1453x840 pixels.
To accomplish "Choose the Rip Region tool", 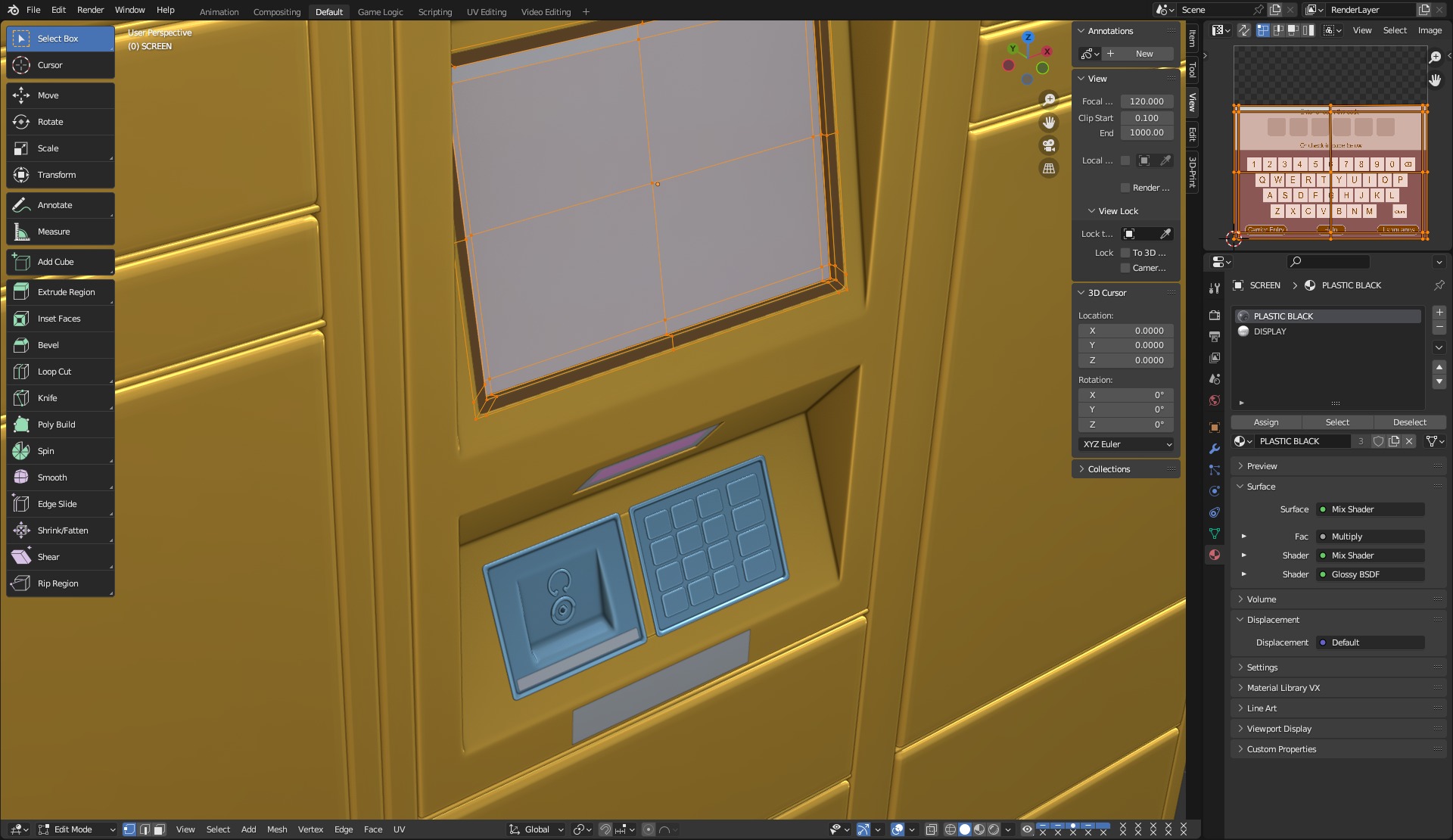I will [x=61, y=583].
